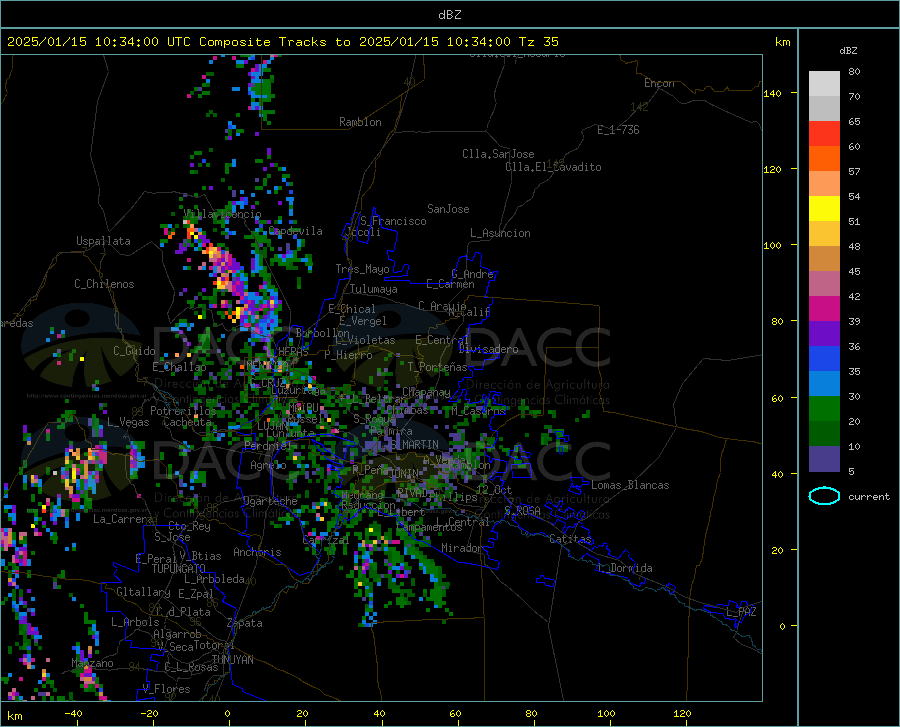Click the 'TUNUYAN' map label

pos(232,660)
